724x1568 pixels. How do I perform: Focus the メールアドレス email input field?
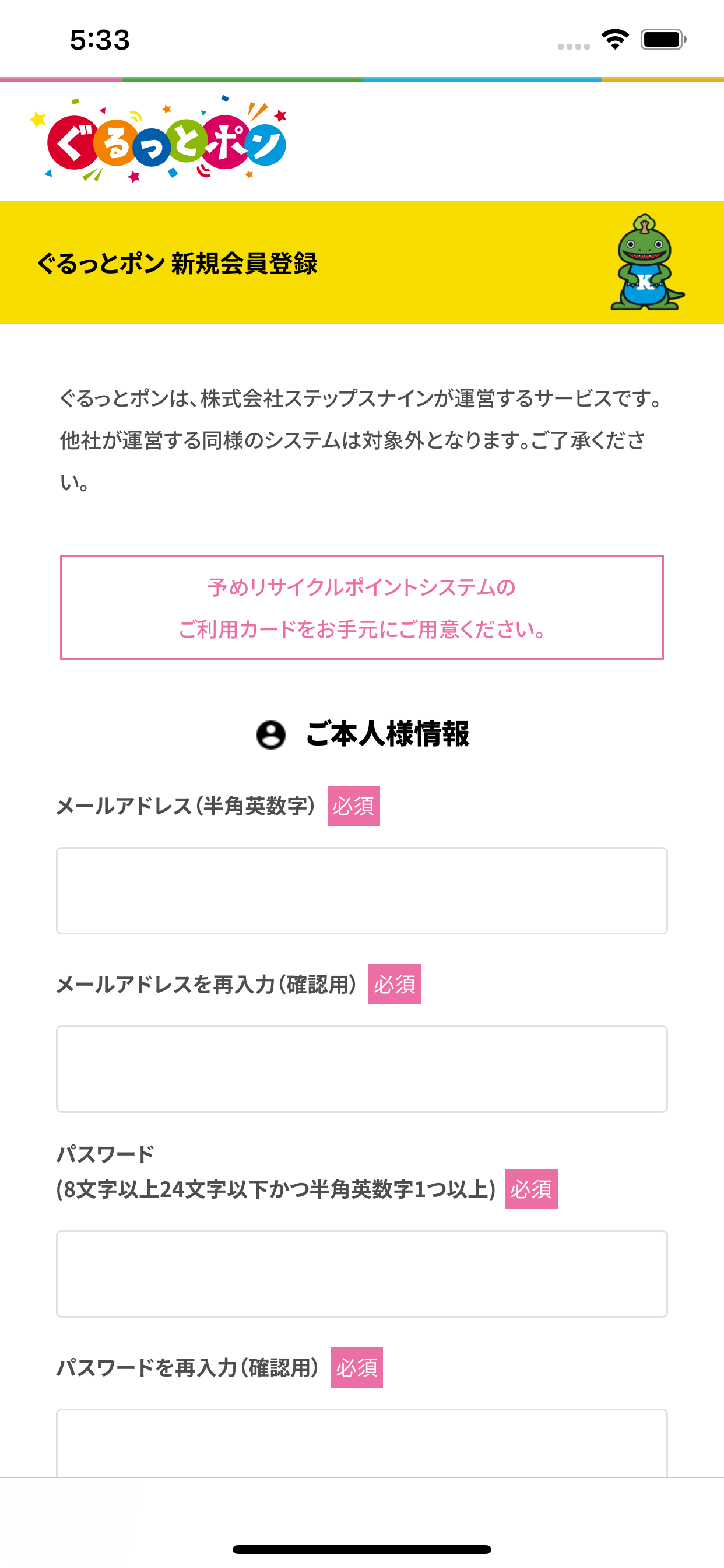[362, 891]
